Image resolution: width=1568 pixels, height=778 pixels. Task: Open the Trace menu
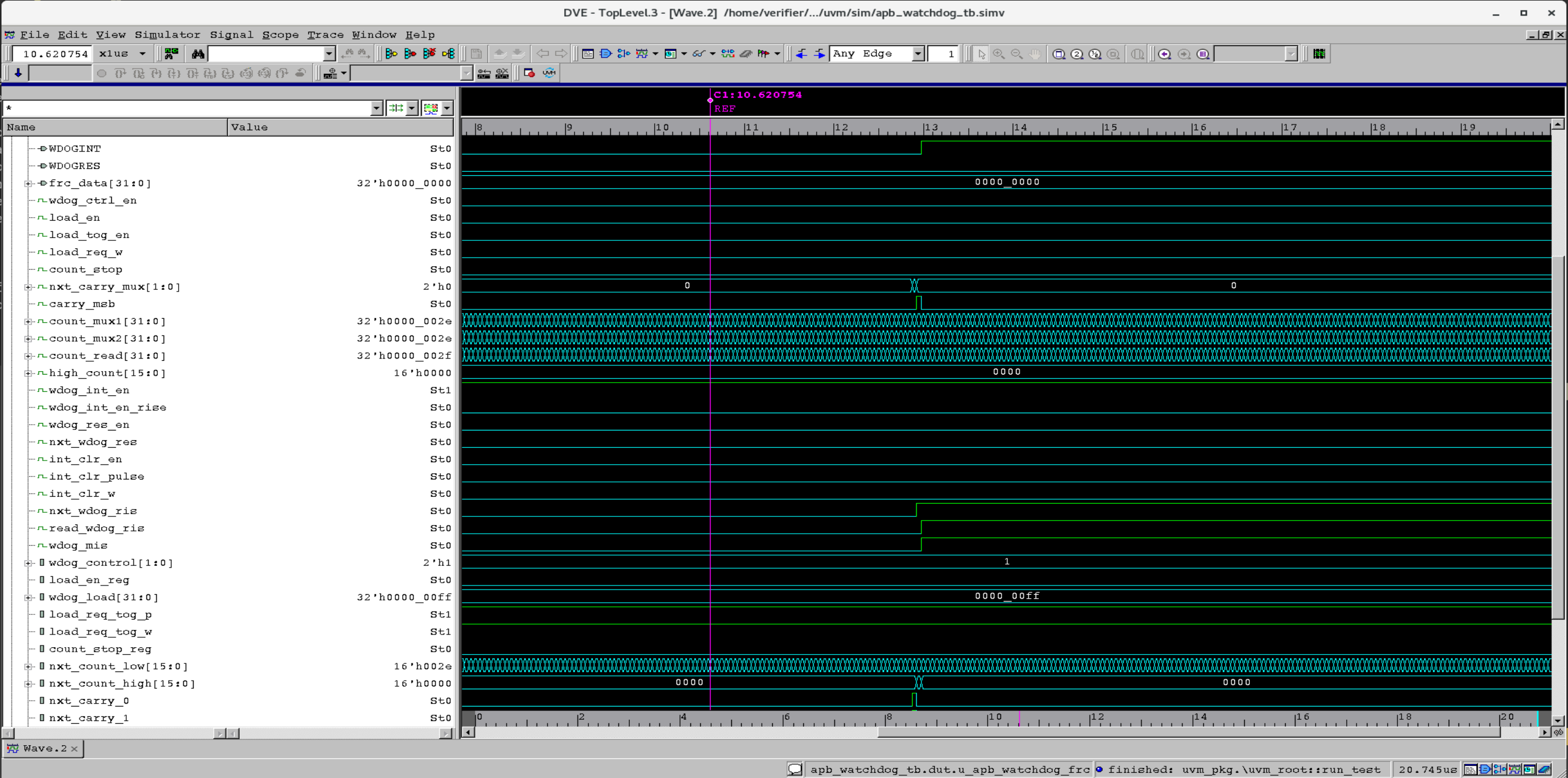325,35
